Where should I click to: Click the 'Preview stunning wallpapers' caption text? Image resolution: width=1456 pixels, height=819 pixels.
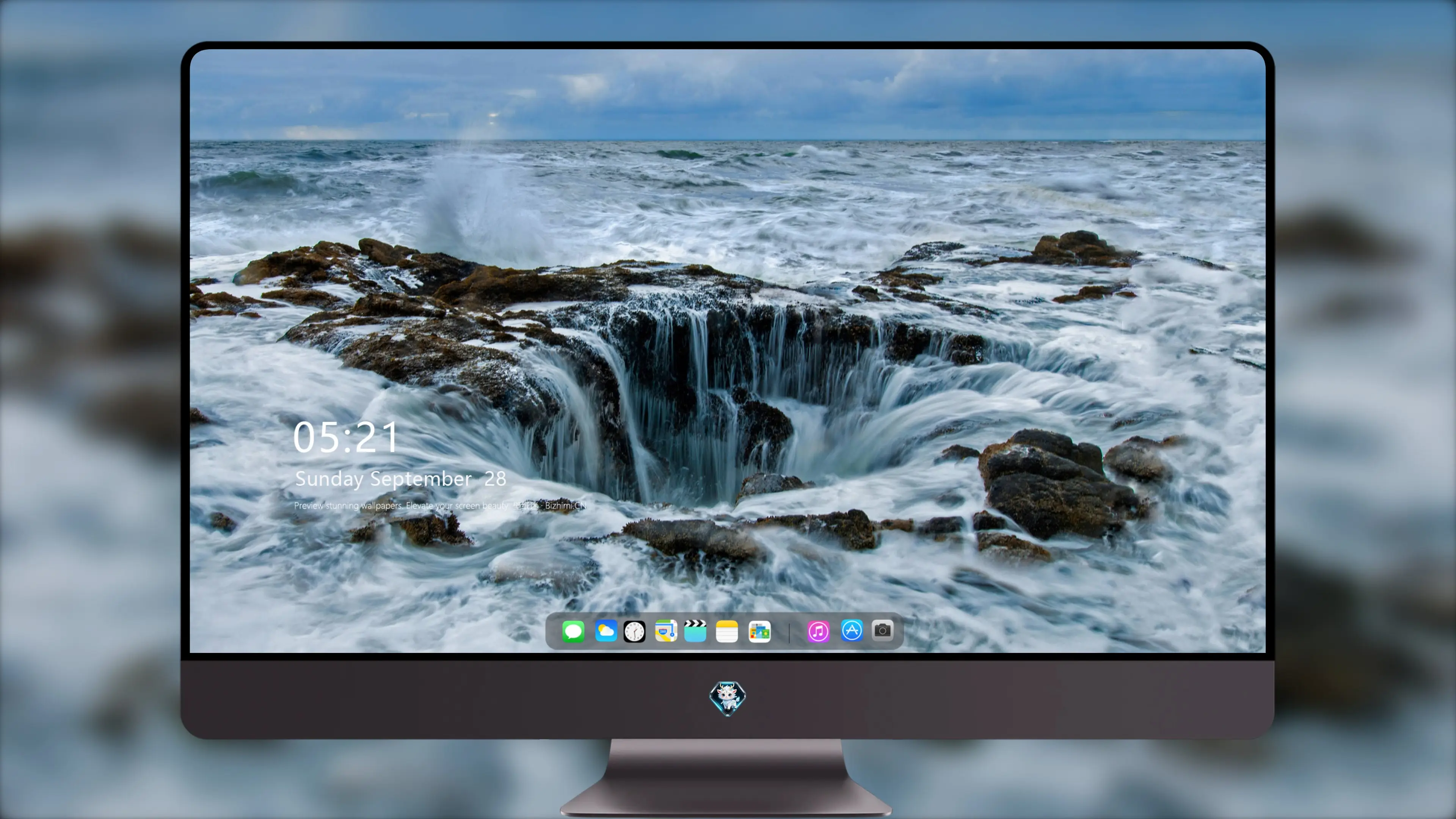click(x=440, y=505)
